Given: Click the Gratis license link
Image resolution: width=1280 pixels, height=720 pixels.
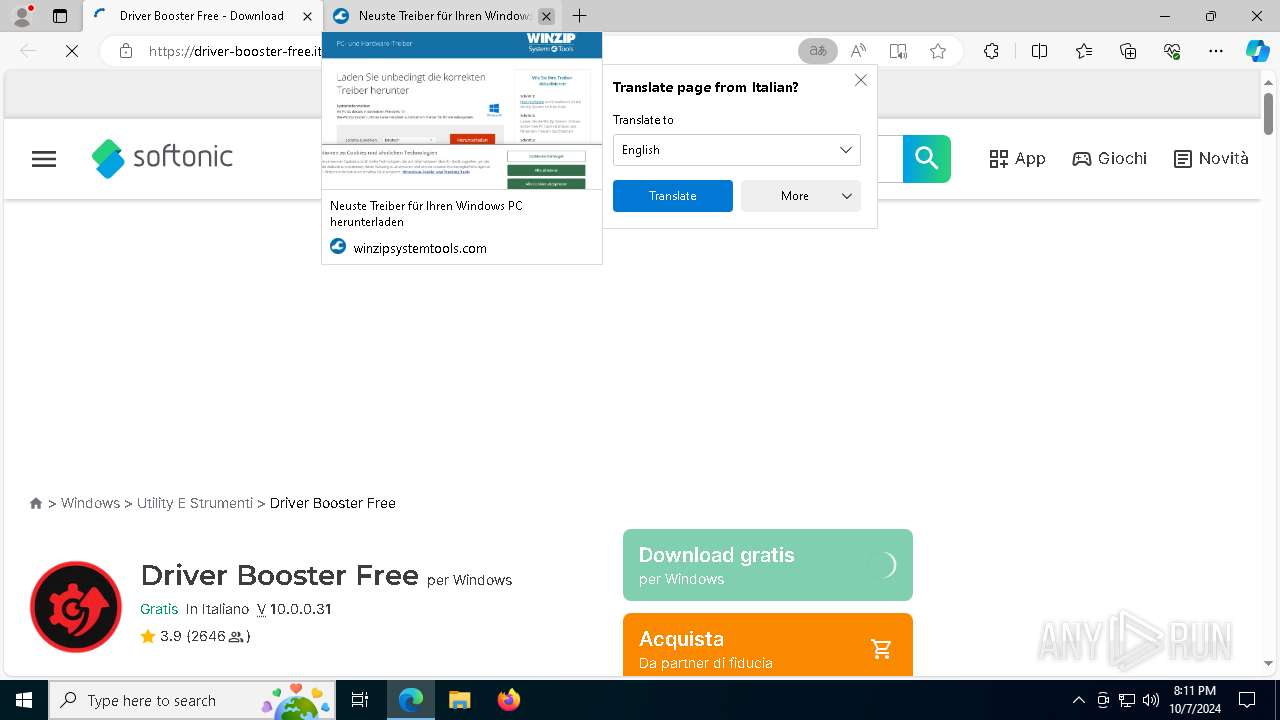Looking at the screenshot, I should click(x=159, y=609).
